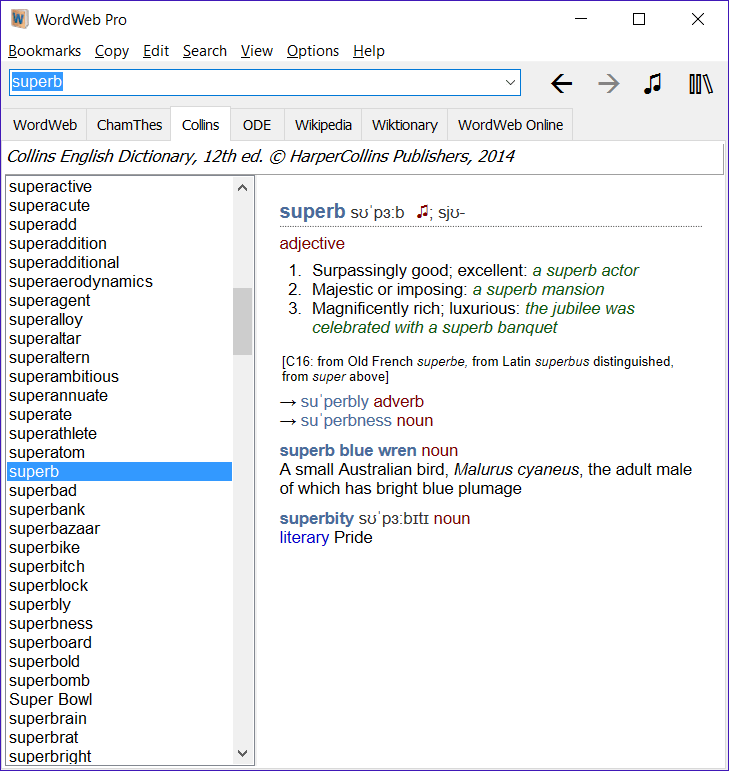Select superaerodynamics in the word list

[x=119, y=281]
